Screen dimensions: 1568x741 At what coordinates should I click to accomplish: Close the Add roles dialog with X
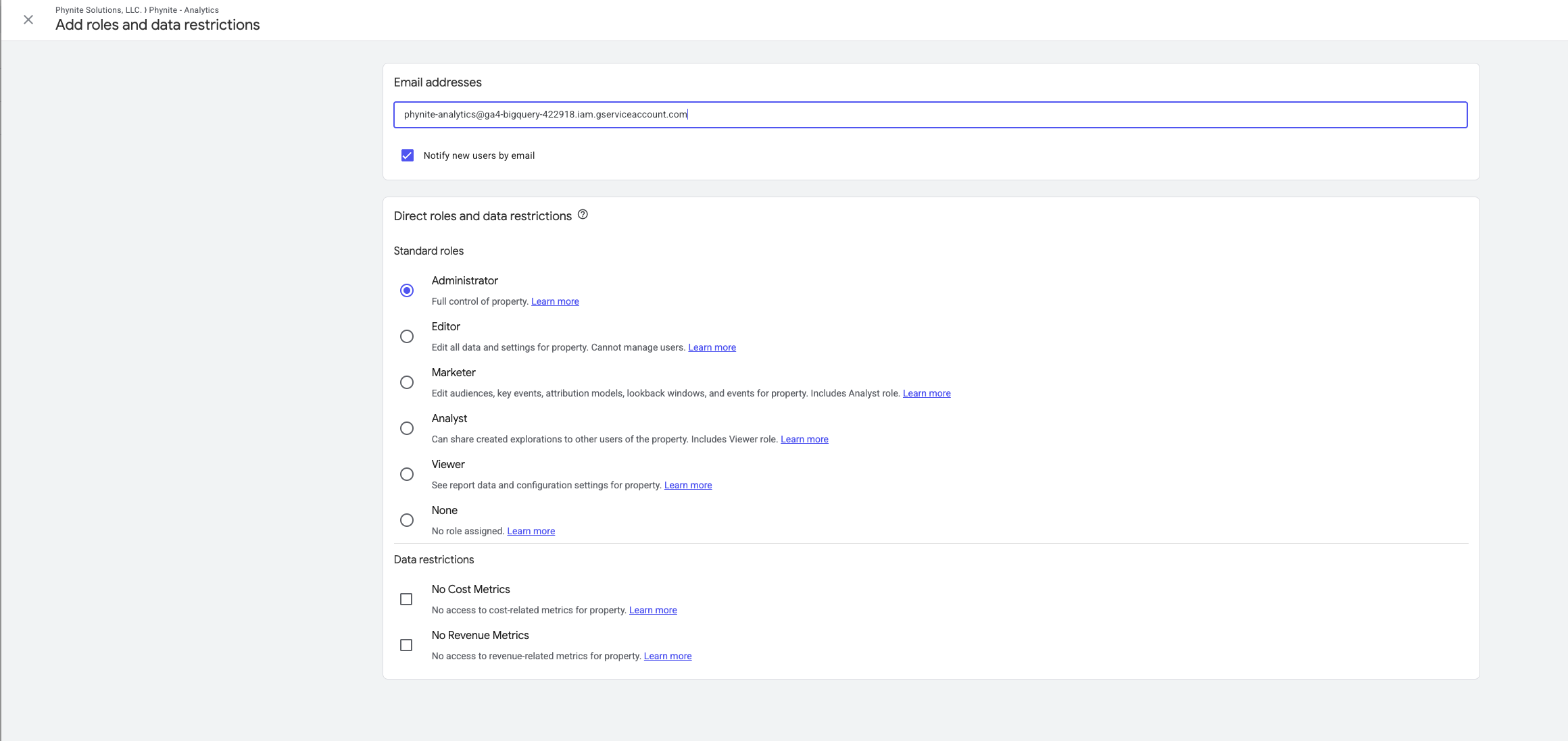(x=28, y=20)
